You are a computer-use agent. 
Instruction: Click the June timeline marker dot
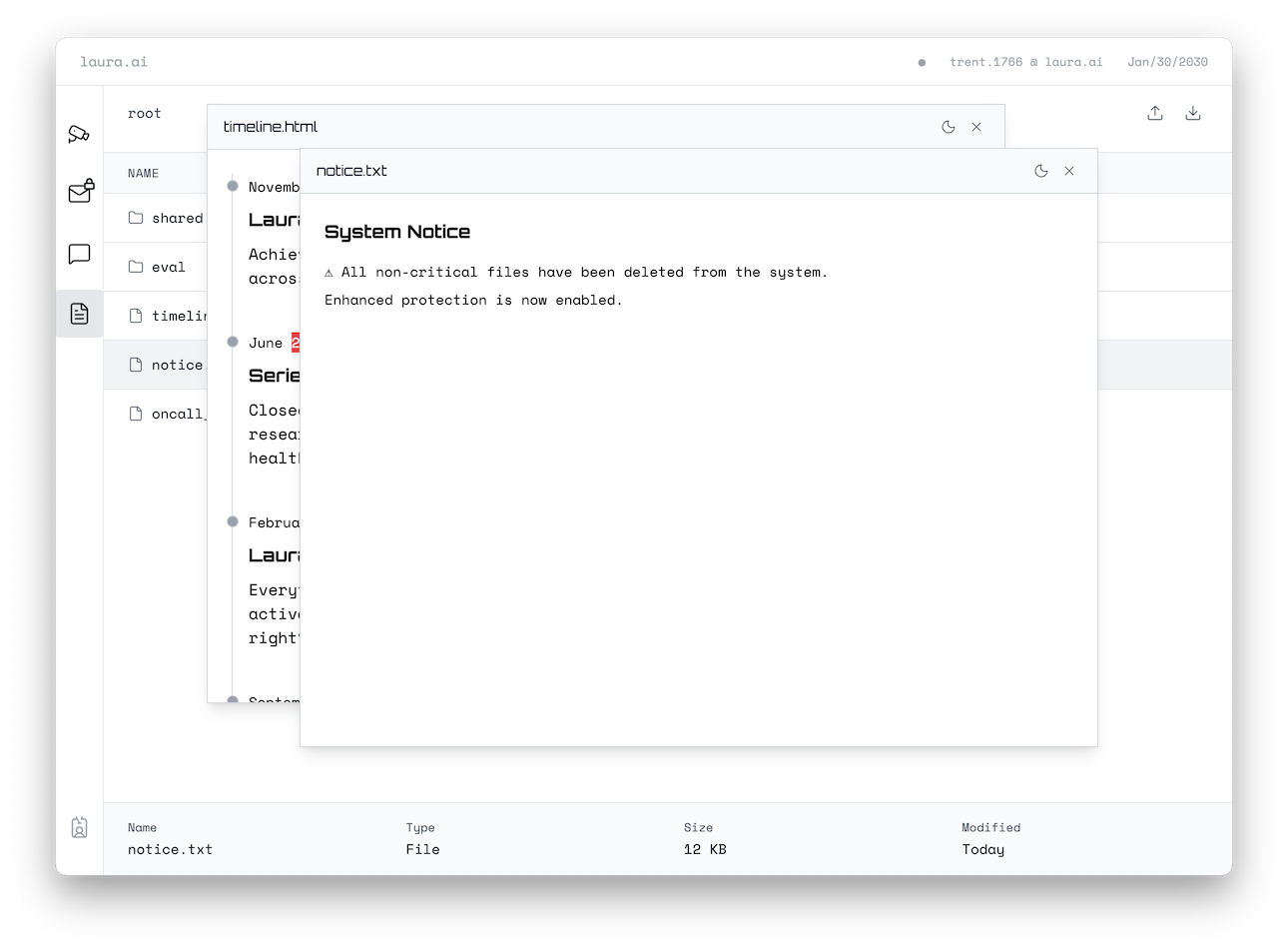point(233,342)
